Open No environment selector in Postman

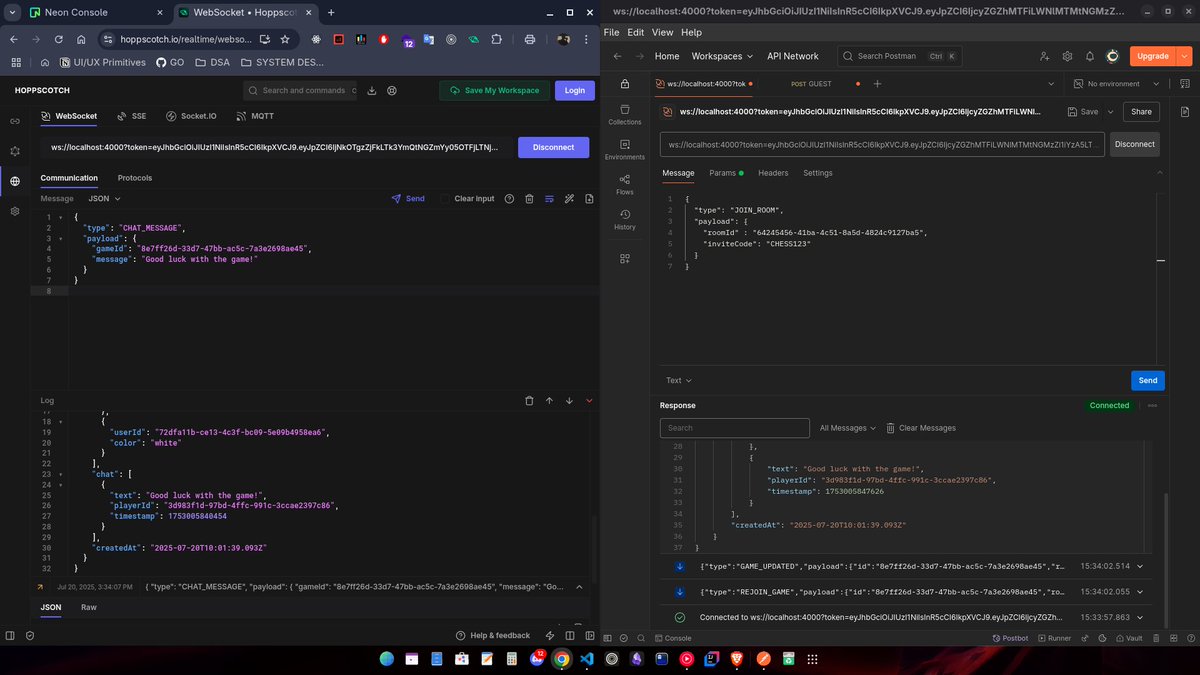pyautogui.click(x=1117, y=84)
